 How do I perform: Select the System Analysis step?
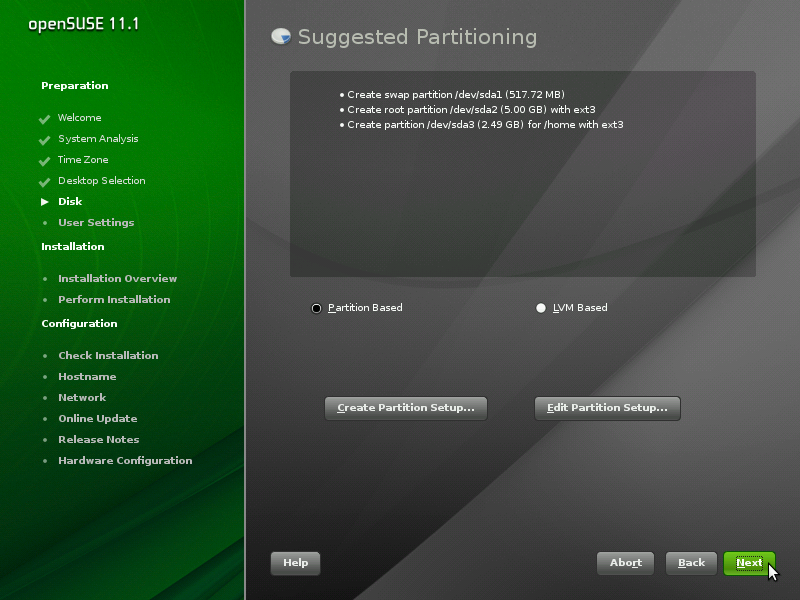(98, 139)
